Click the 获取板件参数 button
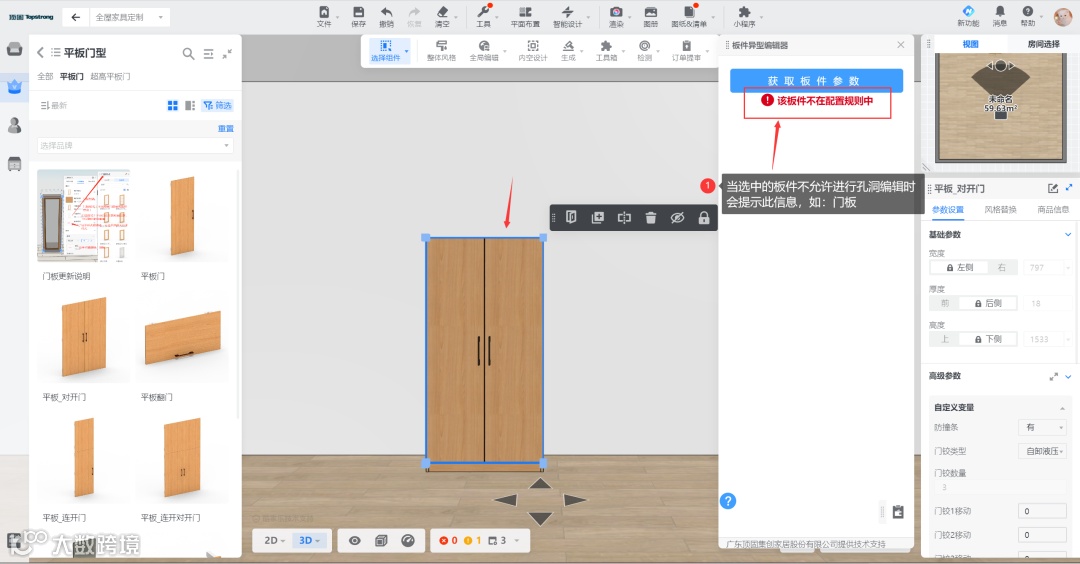 point(816,81)
